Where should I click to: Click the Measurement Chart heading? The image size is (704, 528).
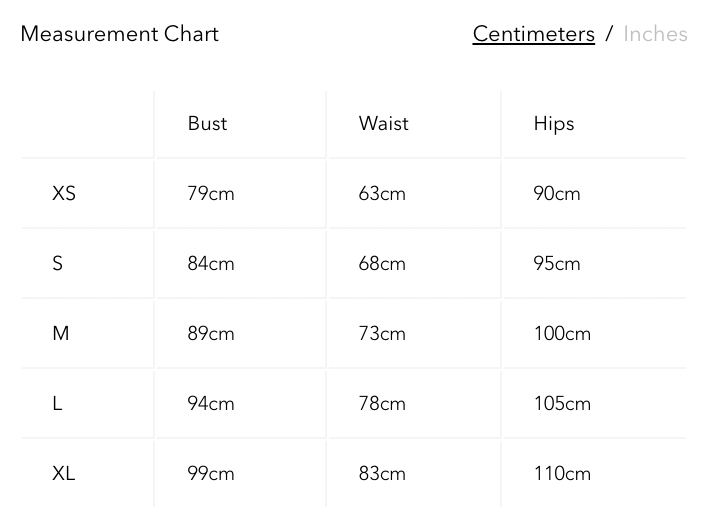119,34
